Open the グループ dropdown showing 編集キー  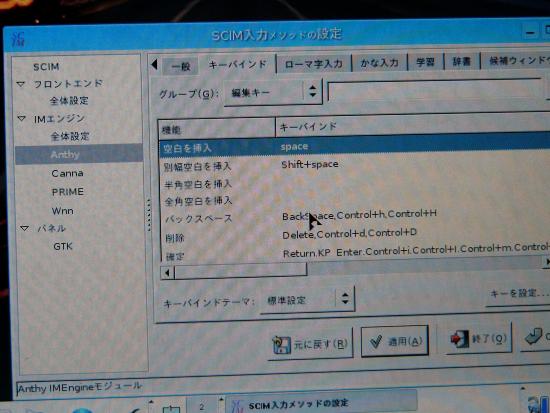tap(273, 93)
